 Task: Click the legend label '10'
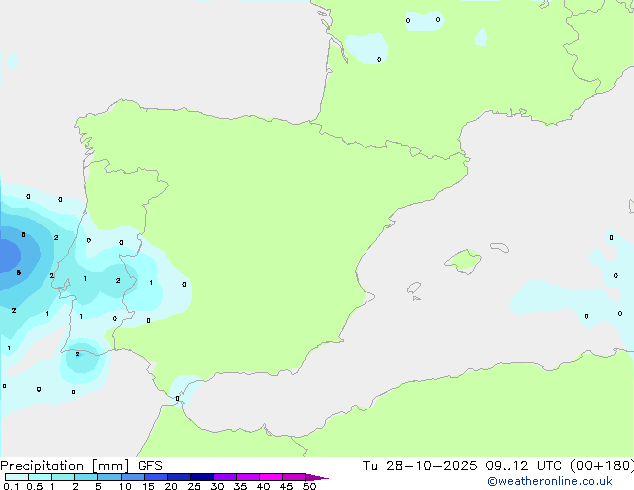(x=125, y=486)
